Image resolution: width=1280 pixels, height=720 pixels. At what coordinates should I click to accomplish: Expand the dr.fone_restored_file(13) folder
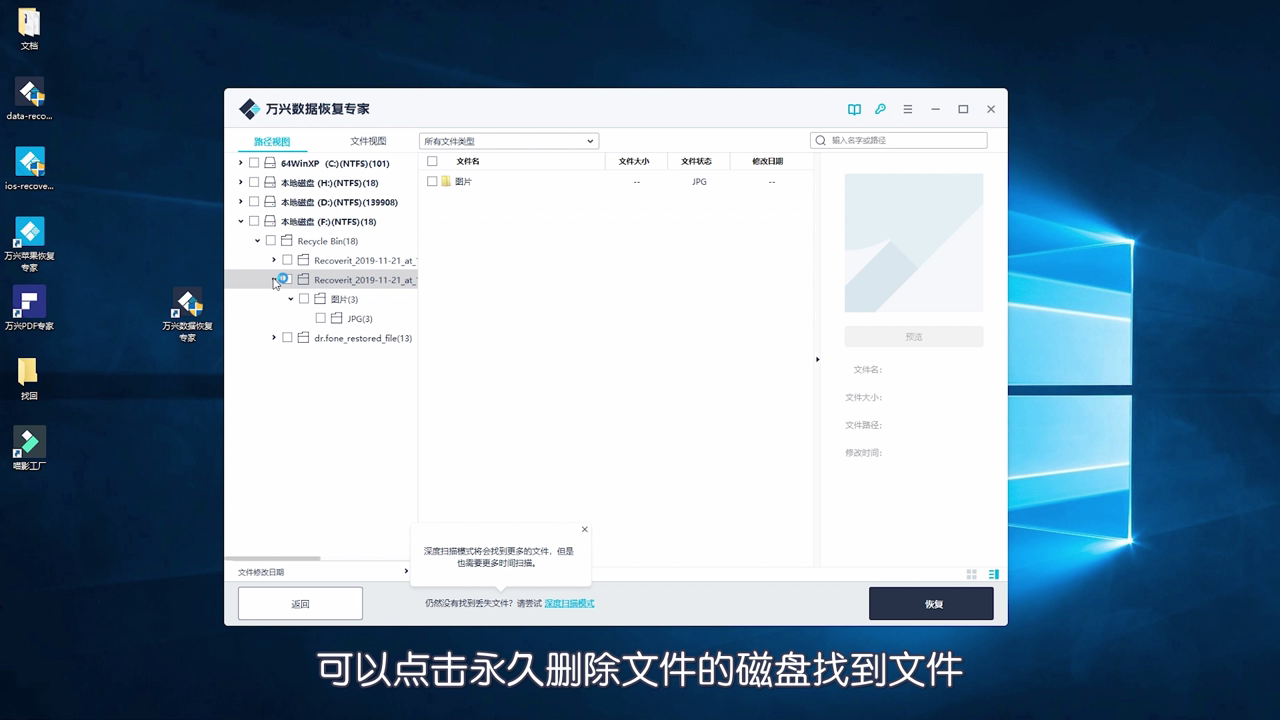coord(273,338)
